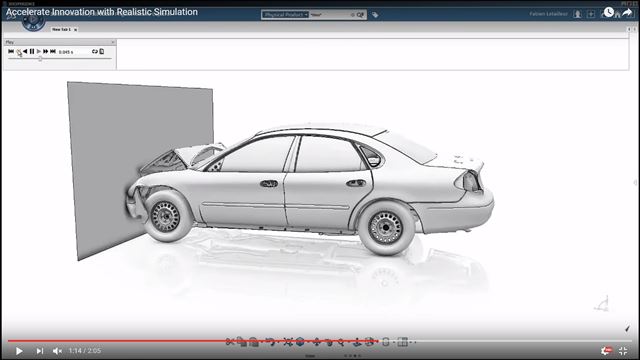Click the Share arrow icon
The image size is (640, 360).
[627, 12]
